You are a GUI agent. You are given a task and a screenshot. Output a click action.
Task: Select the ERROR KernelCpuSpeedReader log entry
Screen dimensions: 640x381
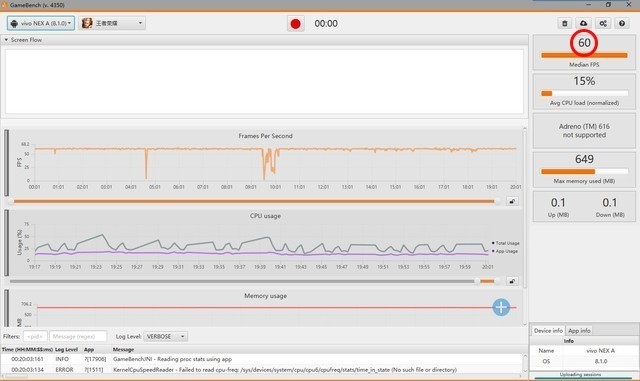click(261, 370)
